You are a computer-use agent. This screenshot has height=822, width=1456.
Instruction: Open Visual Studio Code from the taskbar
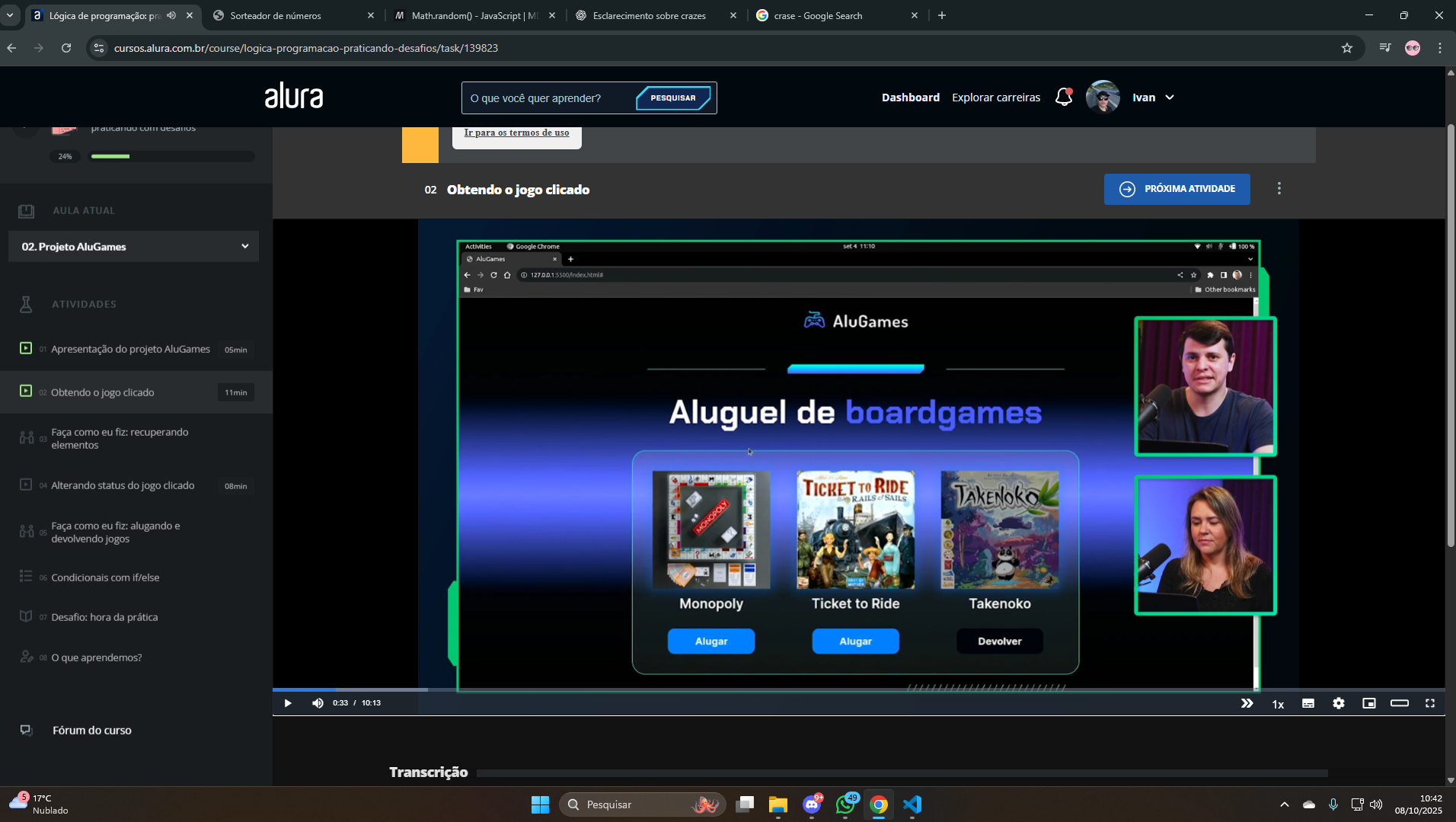(x=912, y=804)
